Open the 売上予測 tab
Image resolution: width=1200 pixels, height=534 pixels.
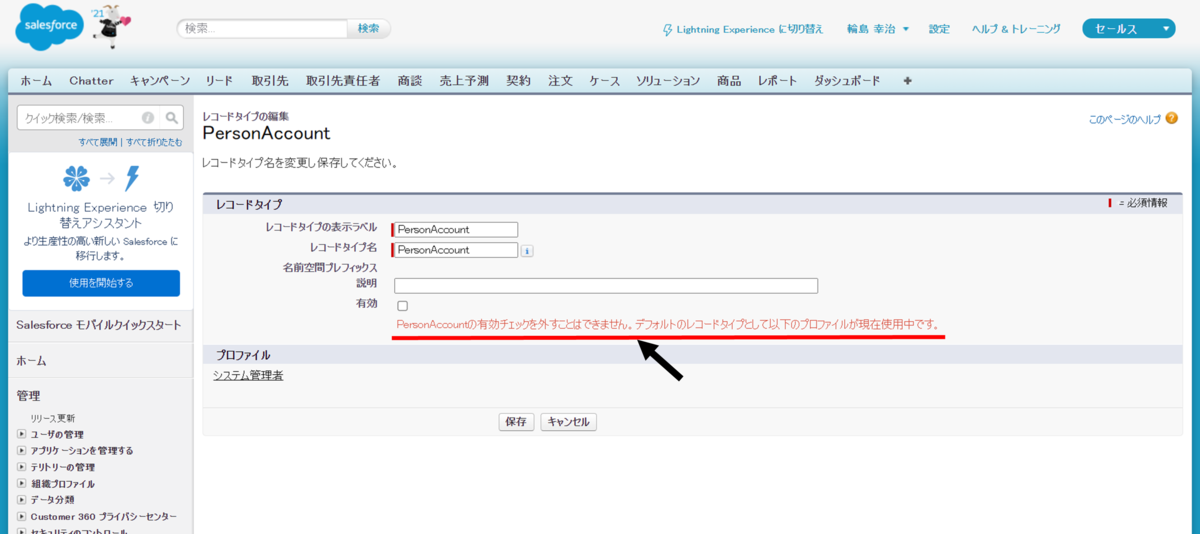(464, 81)
